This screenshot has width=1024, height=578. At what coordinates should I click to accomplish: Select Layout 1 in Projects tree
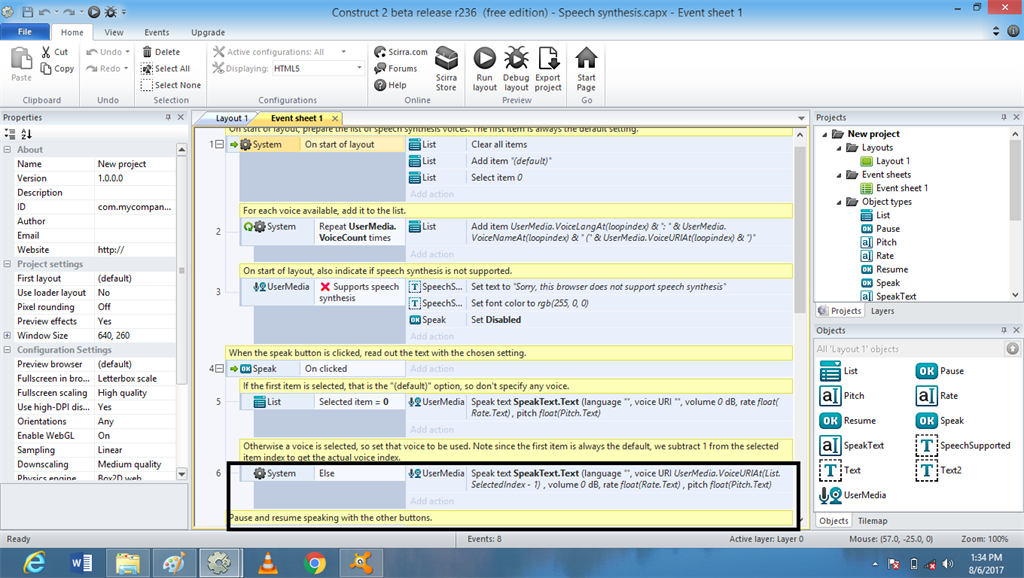886,161
